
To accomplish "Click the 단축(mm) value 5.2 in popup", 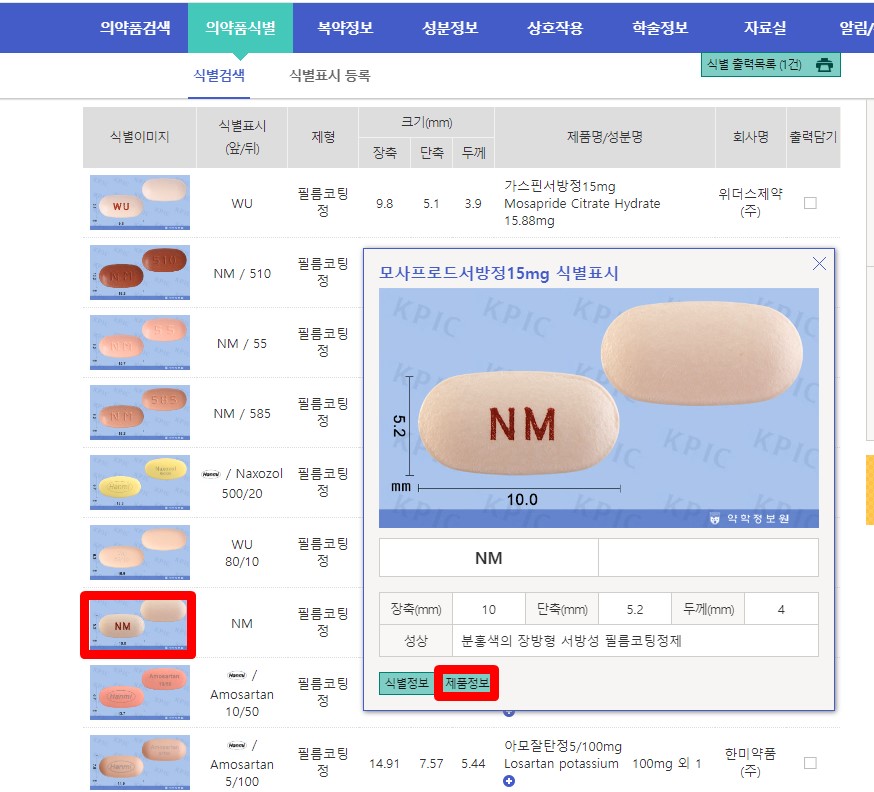I will (635, 610).
